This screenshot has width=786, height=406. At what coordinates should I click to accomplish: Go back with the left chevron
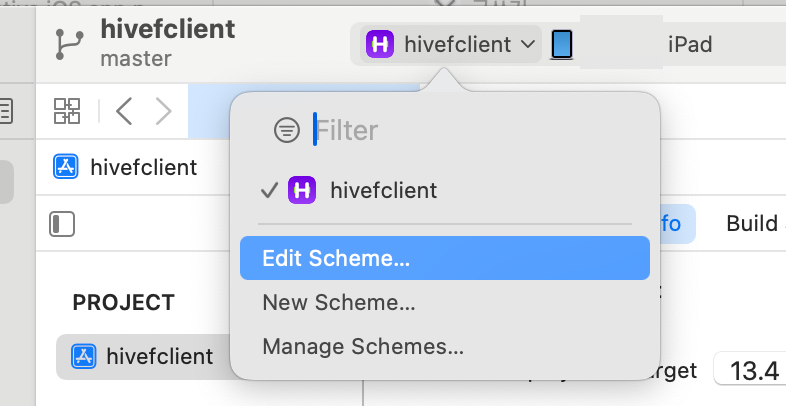click(124, 111)
